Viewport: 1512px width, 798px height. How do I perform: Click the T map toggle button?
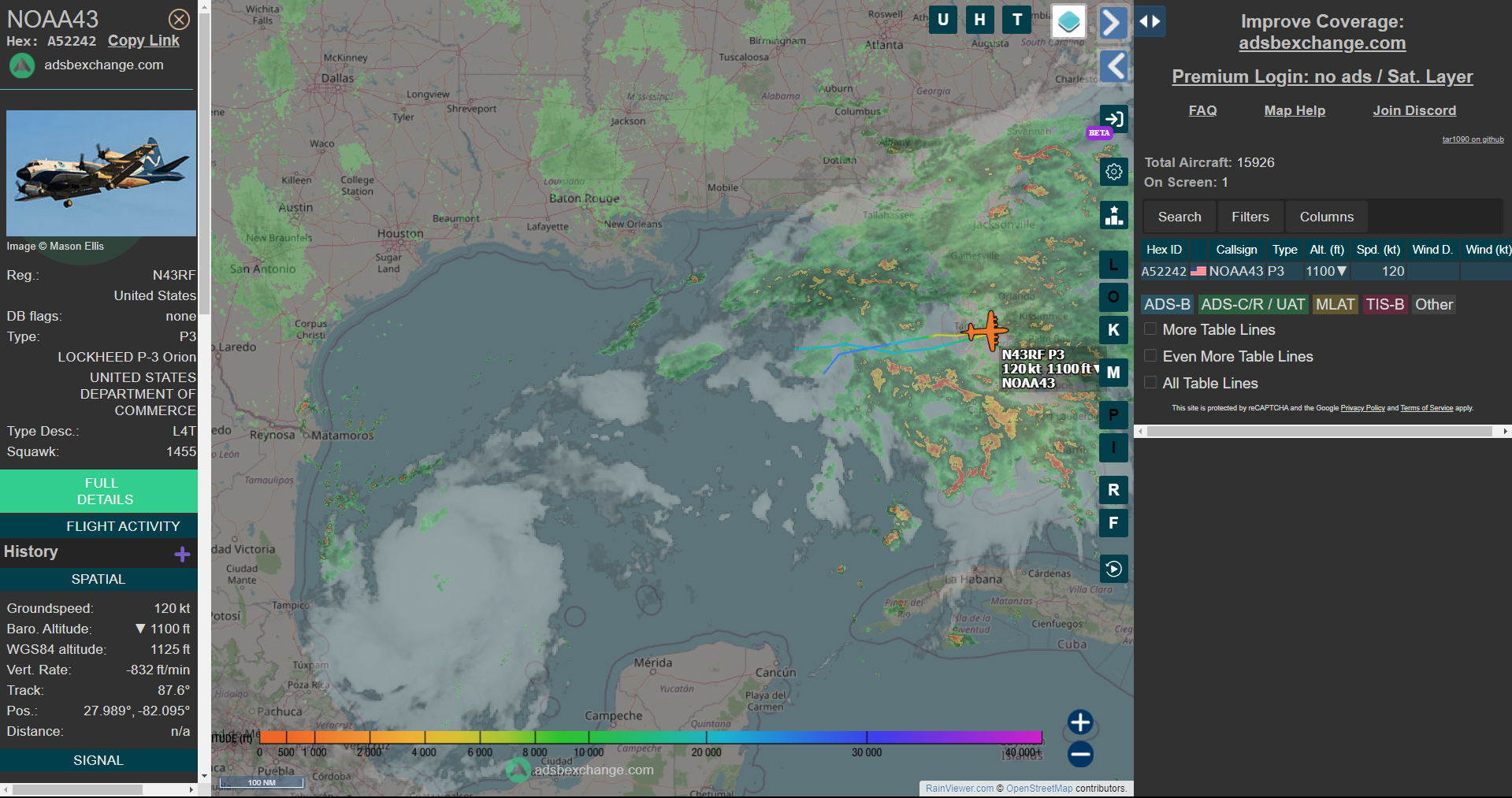pyautogui.click(x=1017, y=20)
